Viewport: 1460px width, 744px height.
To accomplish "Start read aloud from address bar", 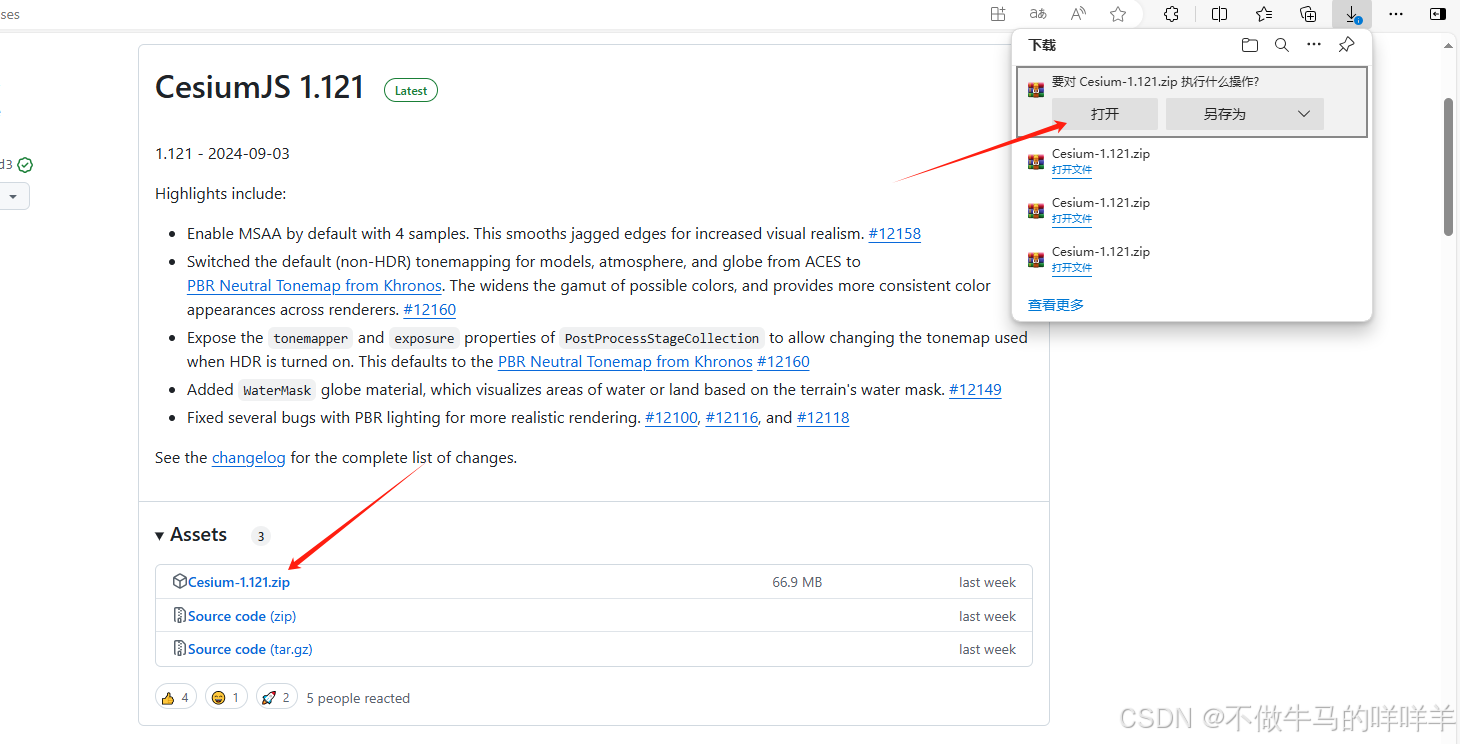I will (x=1078, y=14).
